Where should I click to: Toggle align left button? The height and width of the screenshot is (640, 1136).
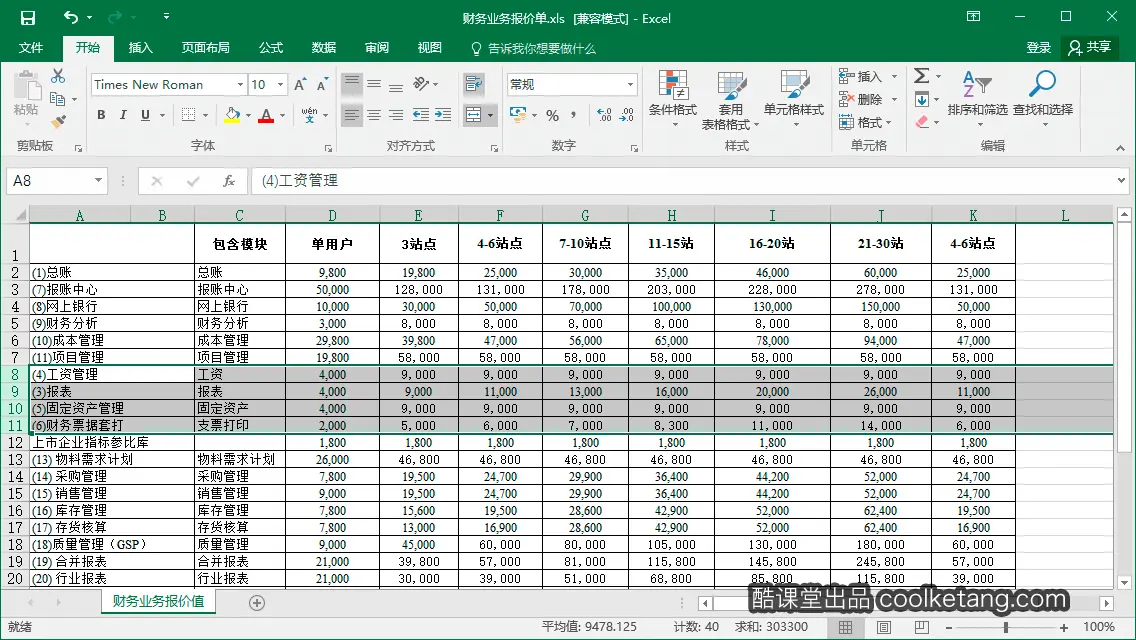tap(351, 115)
